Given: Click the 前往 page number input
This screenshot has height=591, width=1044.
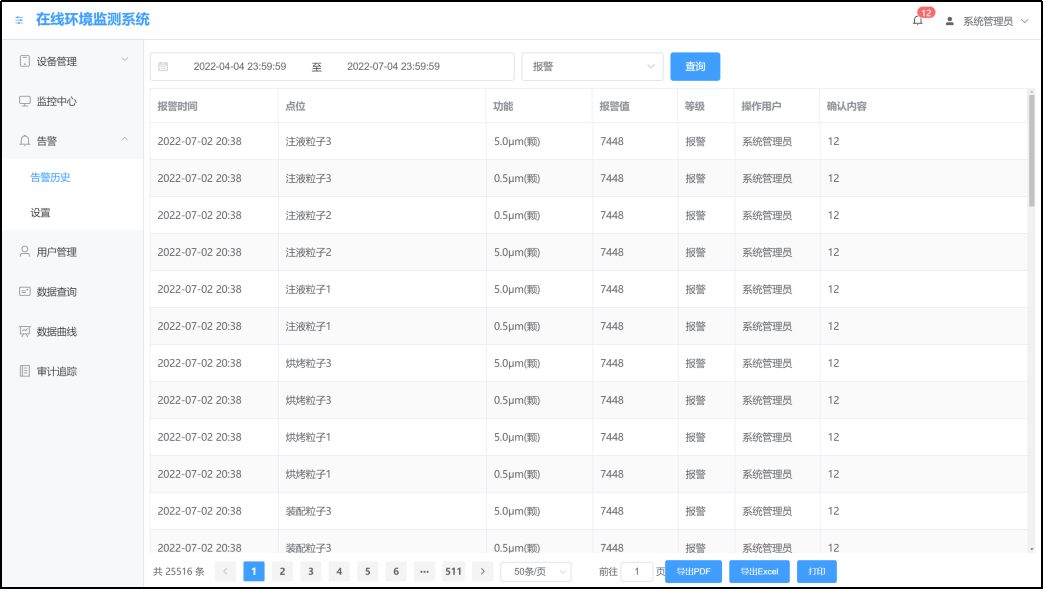Looking at the screenshot, I should pos(637,572).
